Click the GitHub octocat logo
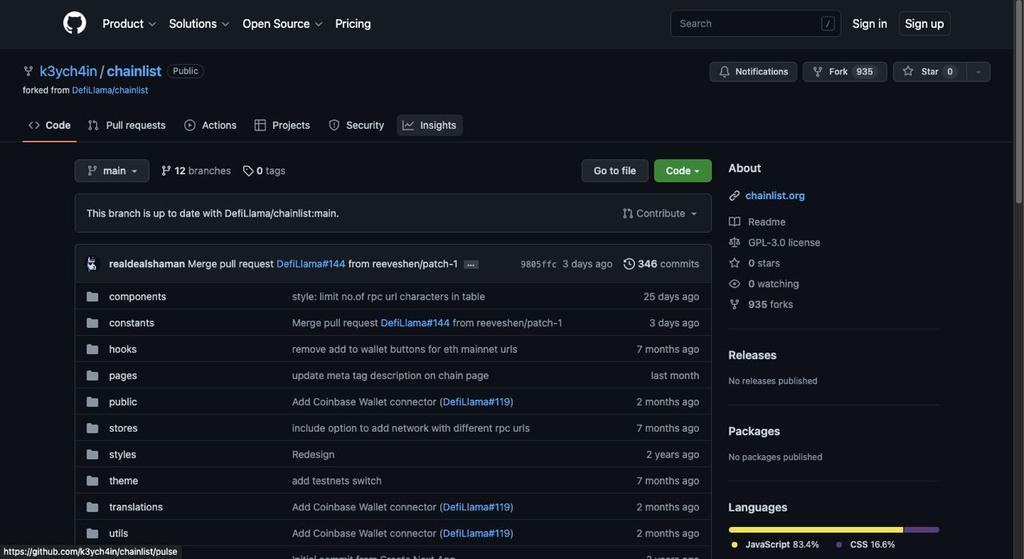The height and width of the screenshot is (559, 1024). (74, 24)
